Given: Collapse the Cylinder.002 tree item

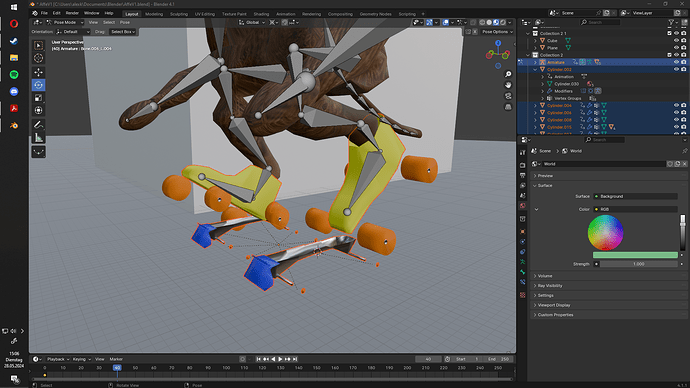Looking at the screenshot, I should coord(535,70).
